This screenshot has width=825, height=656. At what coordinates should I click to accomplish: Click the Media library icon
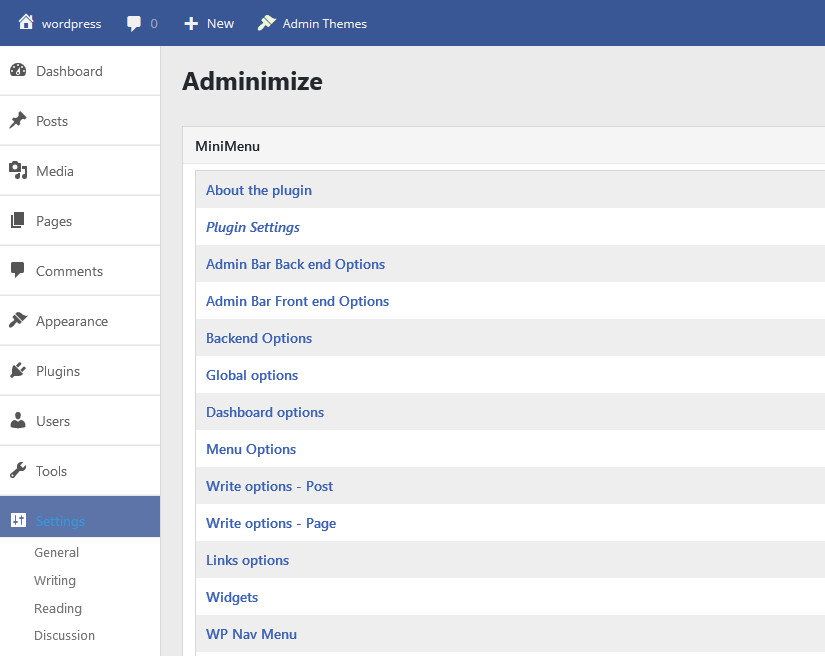click(x=18, y=171)
